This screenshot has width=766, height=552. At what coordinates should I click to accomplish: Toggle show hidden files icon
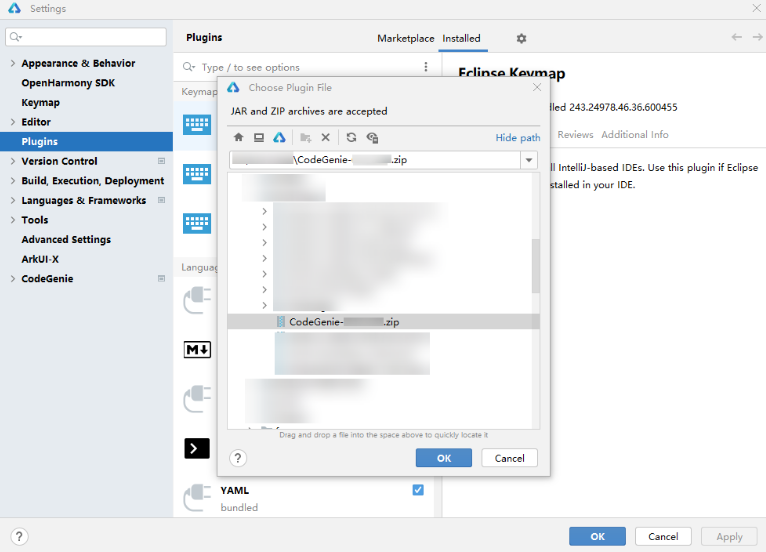(x=372, y=137)
